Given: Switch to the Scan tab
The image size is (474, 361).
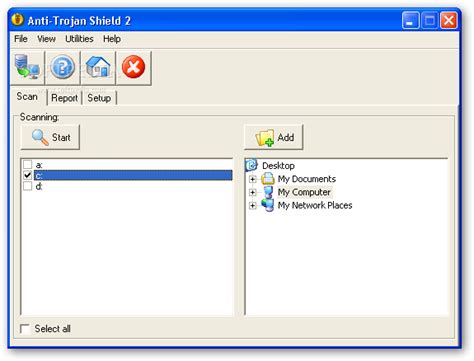Looking at the screenshot, I should (x=27, y=96).
